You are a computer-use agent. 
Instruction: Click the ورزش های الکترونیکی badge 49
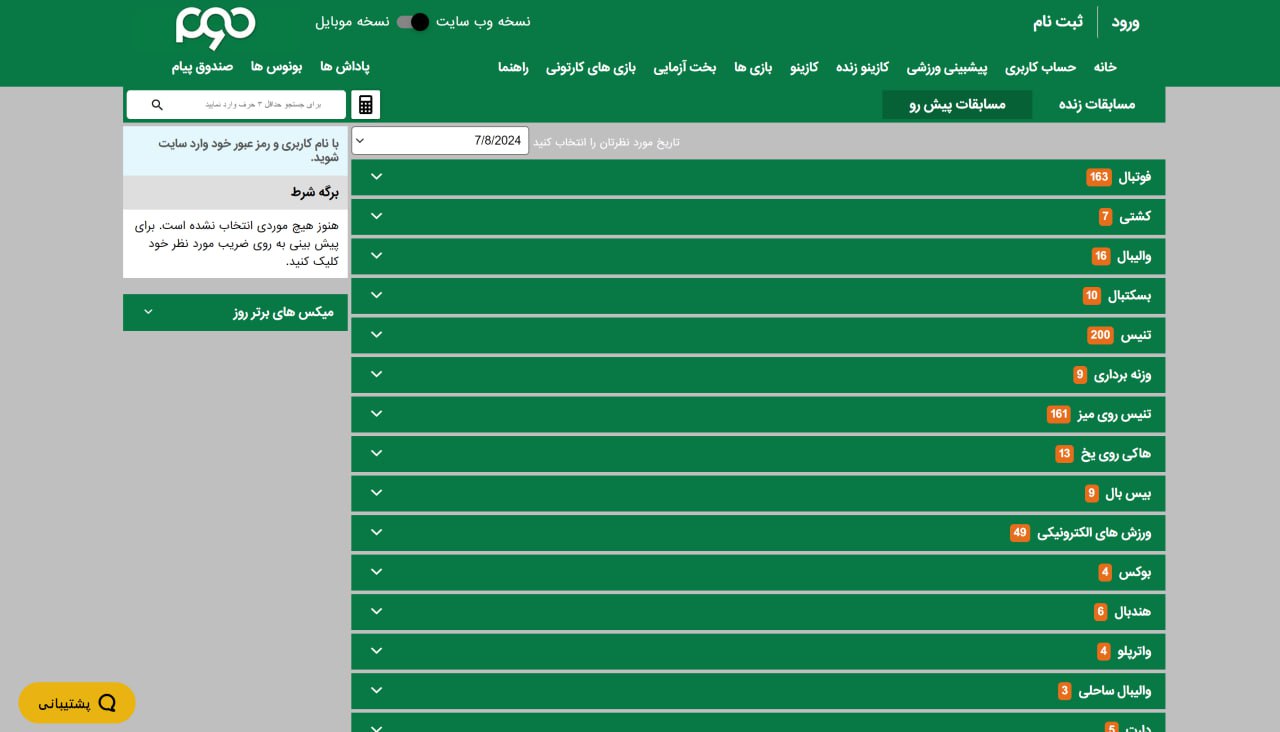(x=1020, y=532)
